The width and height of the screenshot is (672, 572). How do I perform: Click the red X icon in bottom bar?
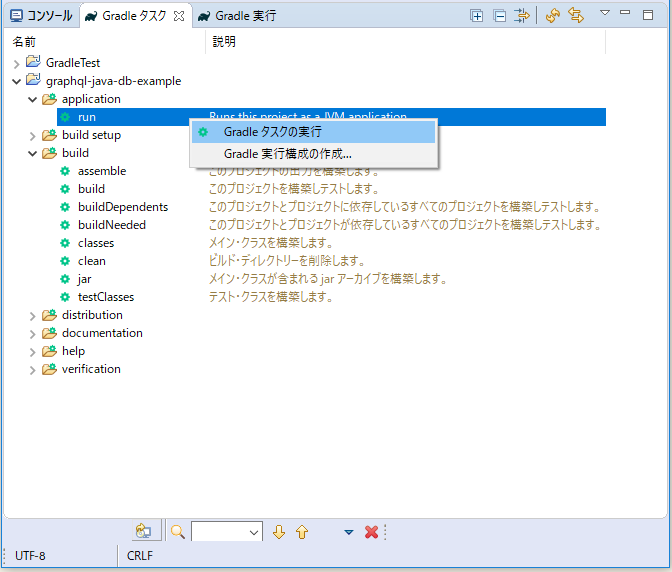click(371, 532)
